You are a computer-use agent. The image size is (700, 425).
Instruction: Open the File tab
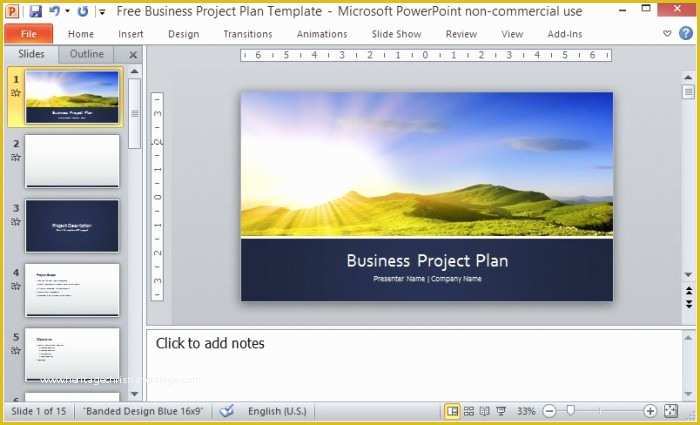[x=29, y=34]
